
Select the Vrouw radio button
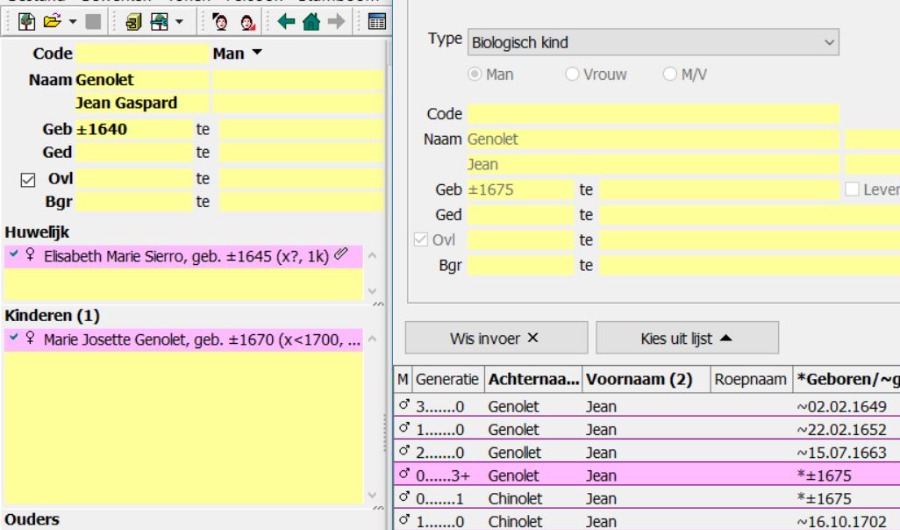(572, 75)
